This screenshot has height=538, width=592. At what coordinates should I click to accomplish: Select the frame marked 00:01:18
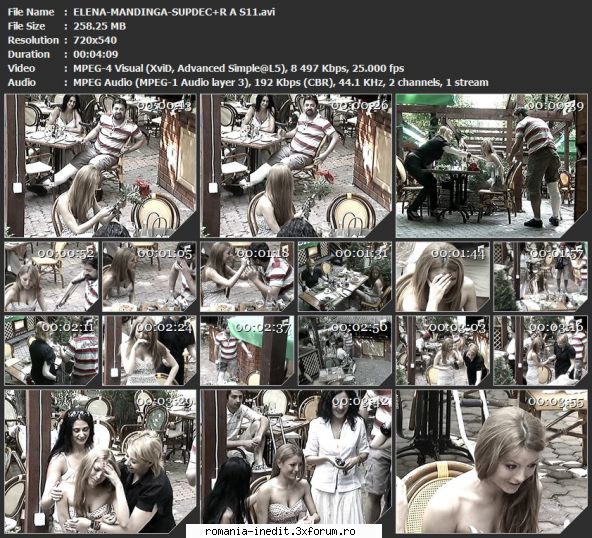(x=247, y=276)
